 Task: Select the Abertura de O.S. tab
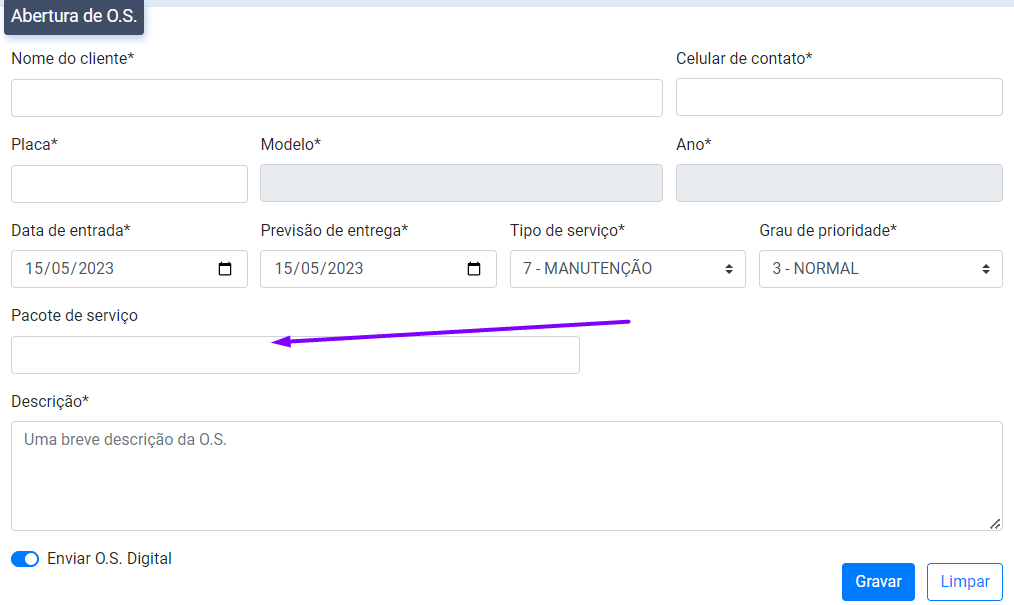click(74, 17)
